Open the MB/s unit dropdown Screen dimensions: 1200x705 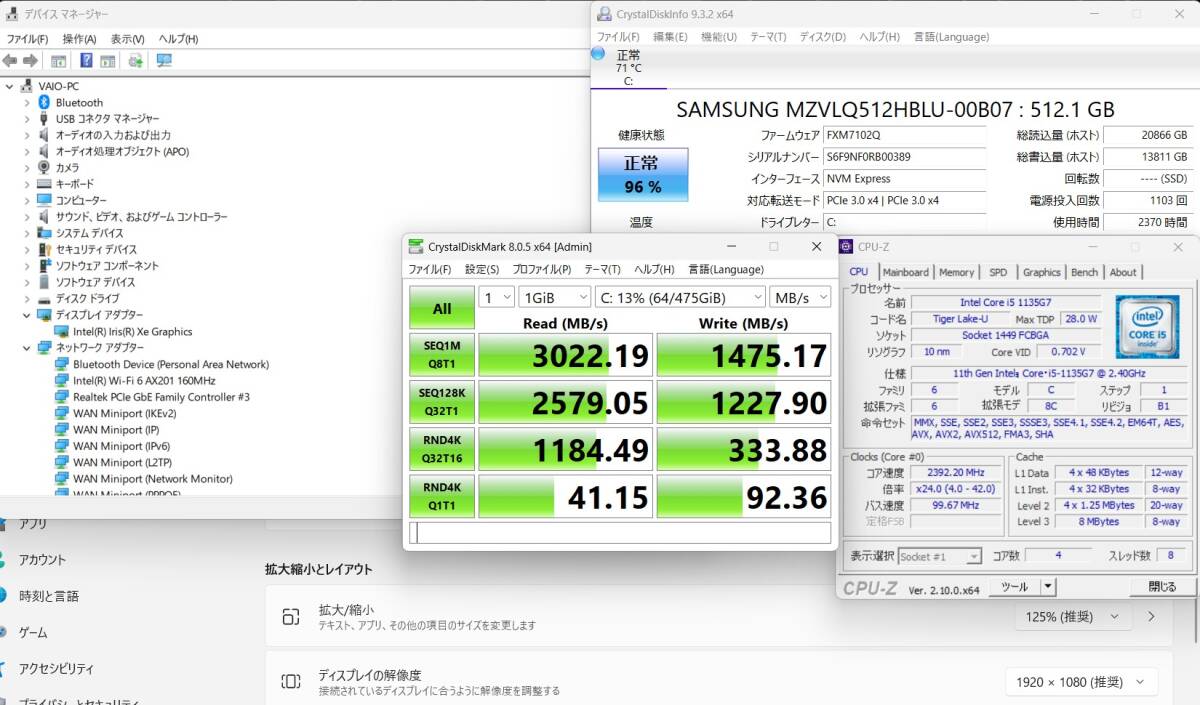click(800, 297)
